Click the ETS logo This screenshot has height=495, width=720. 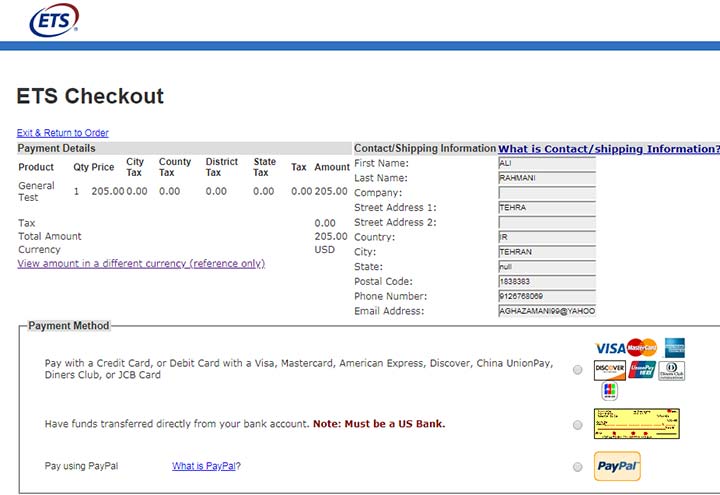point(54,20)
